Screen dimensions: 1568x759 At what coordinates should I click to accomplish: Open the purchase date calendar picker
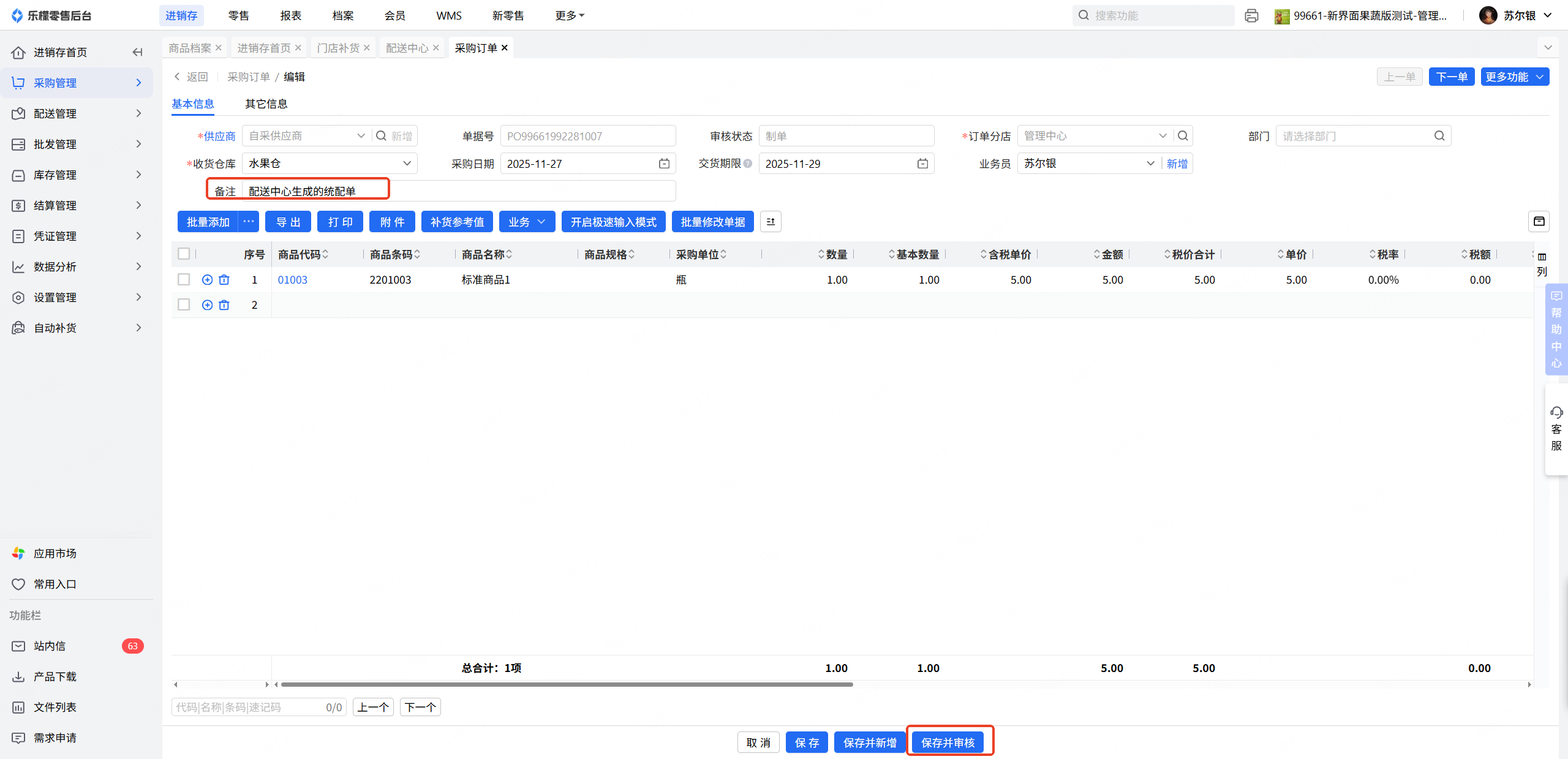pyautogui.click(x=664, y=164)
